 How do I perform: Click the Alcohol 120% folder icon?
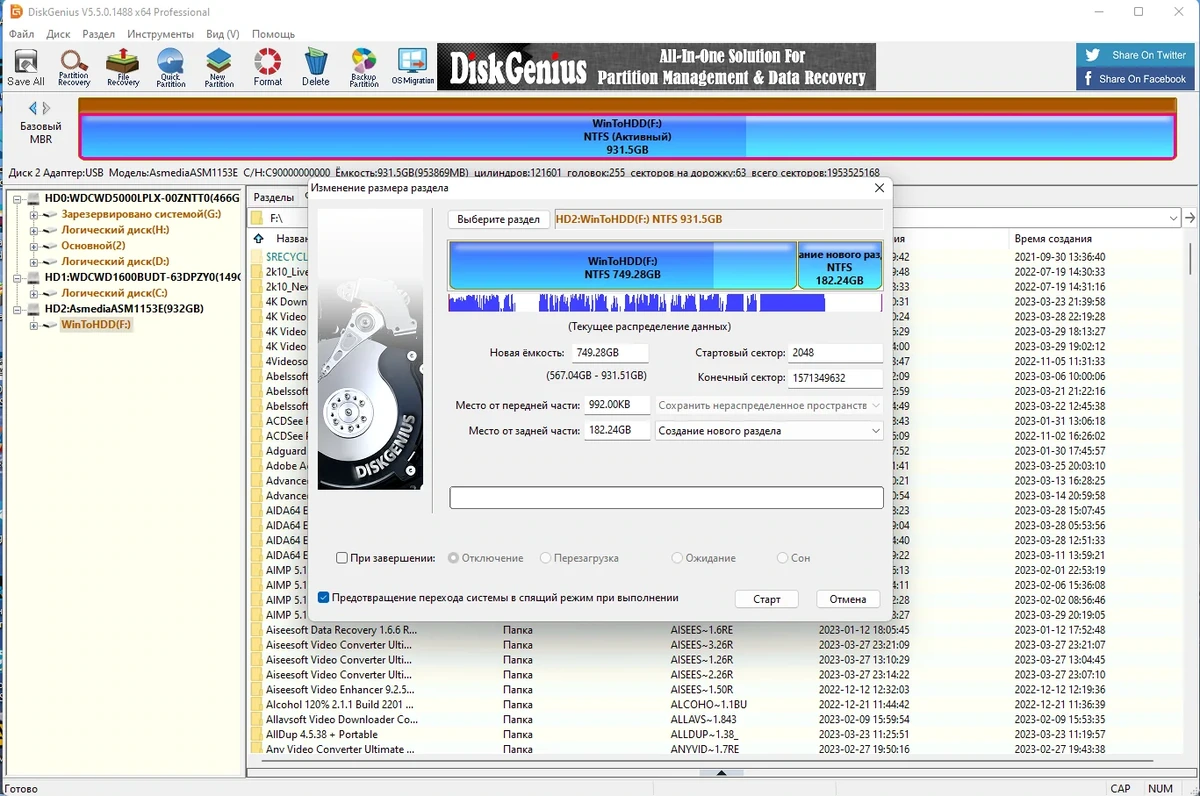[257, 704]
